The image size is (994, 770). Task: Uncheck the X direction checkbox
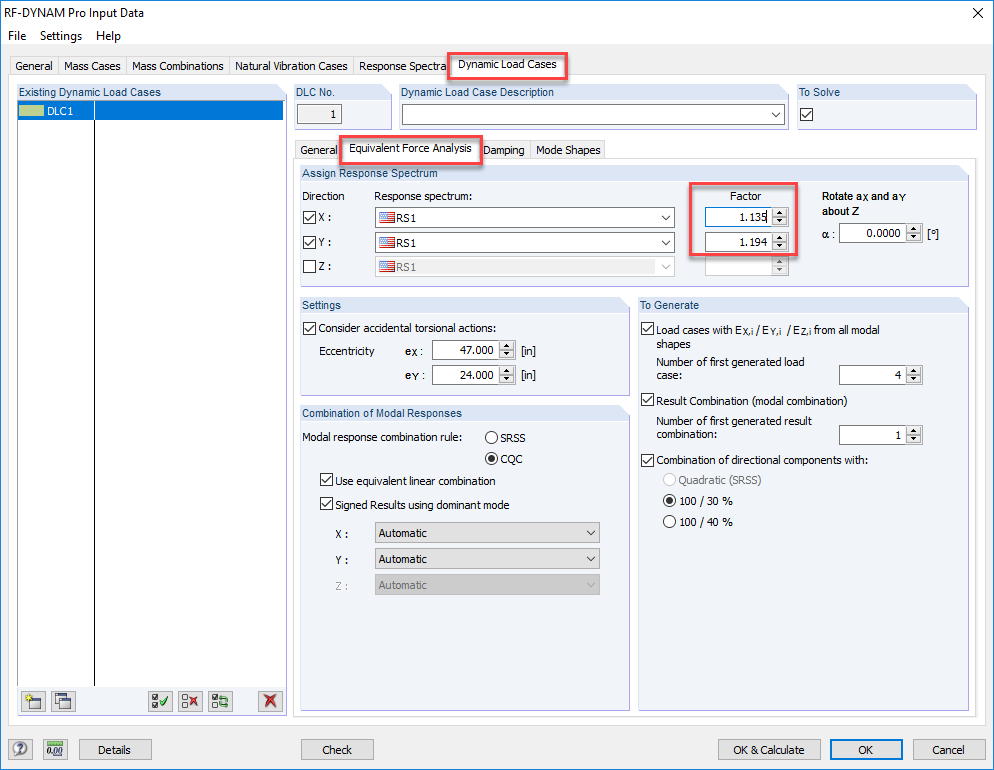coord(309,217)
